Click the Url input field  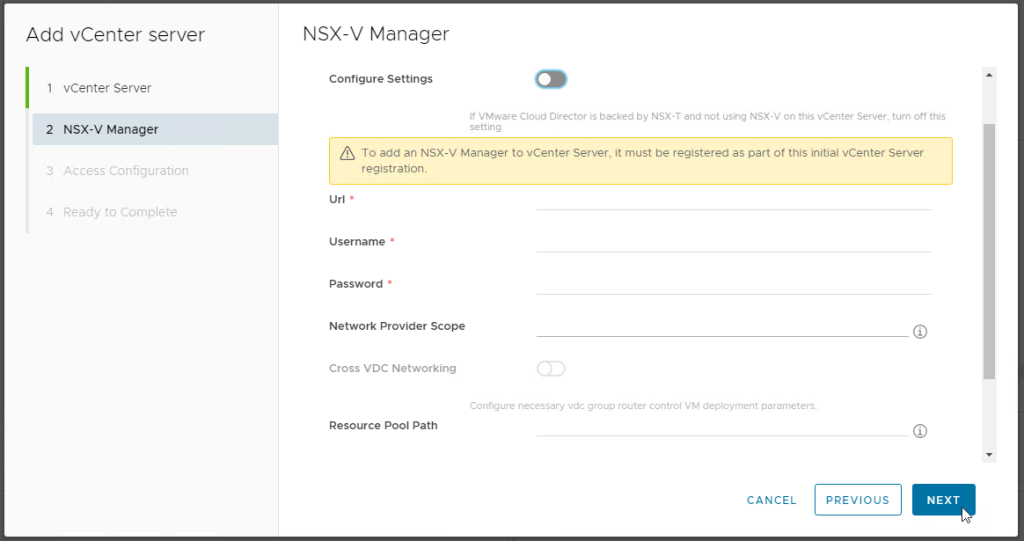(733, 199)
